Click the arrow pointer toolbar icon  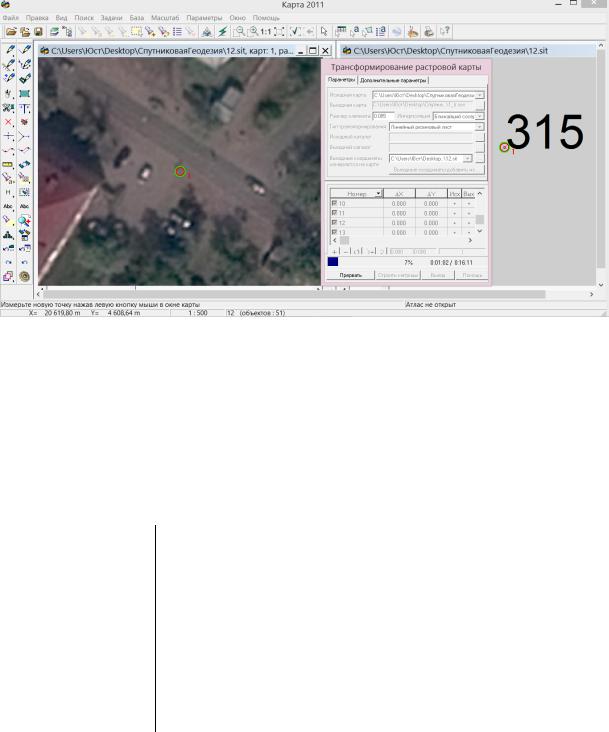pos(324,32)
